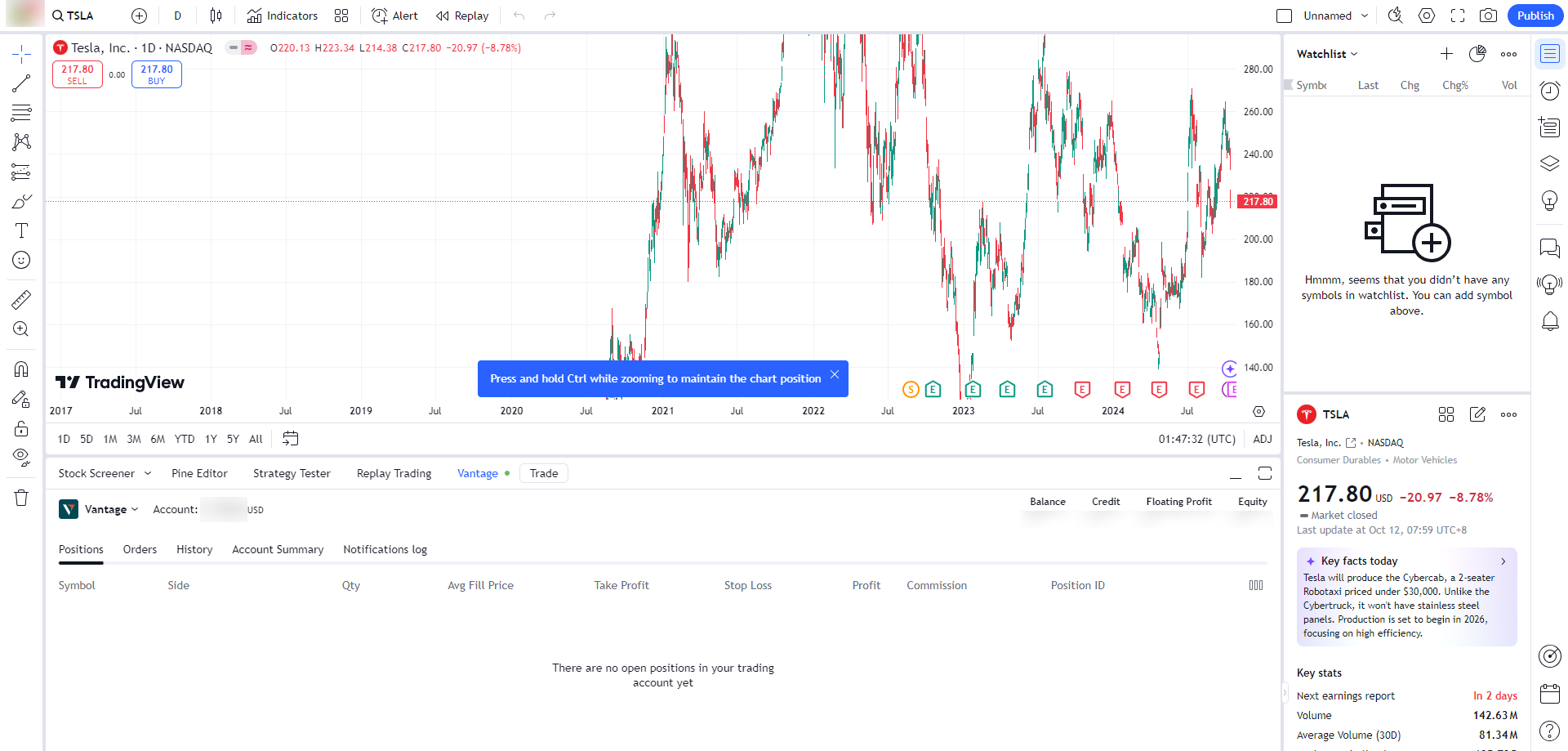Open the Measure ruler tool
Screen dimensions: 1568x751
tap(21, 300)
